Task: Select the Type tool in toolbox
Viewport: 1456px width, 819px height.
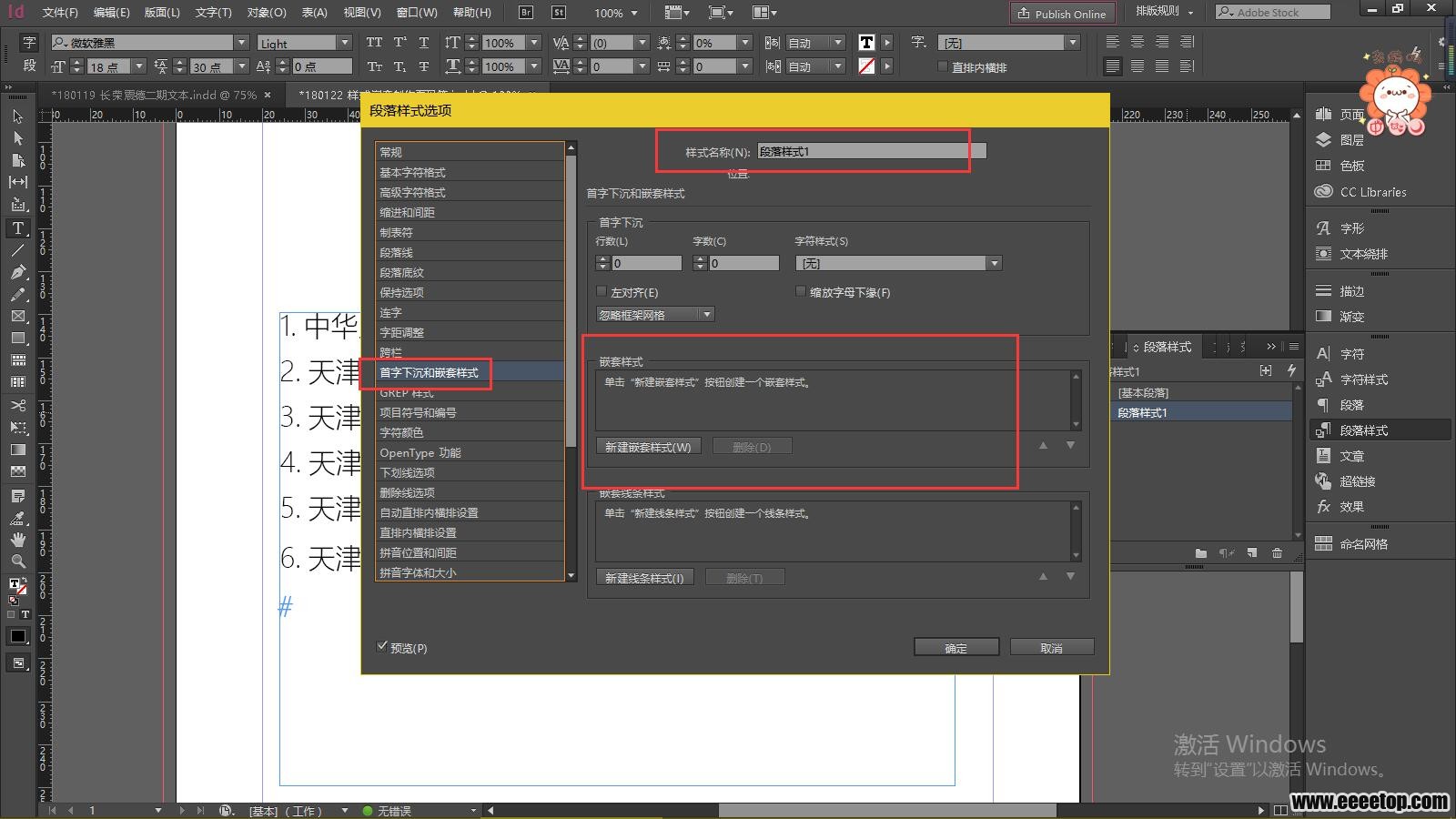Action: tap(17, 228)
